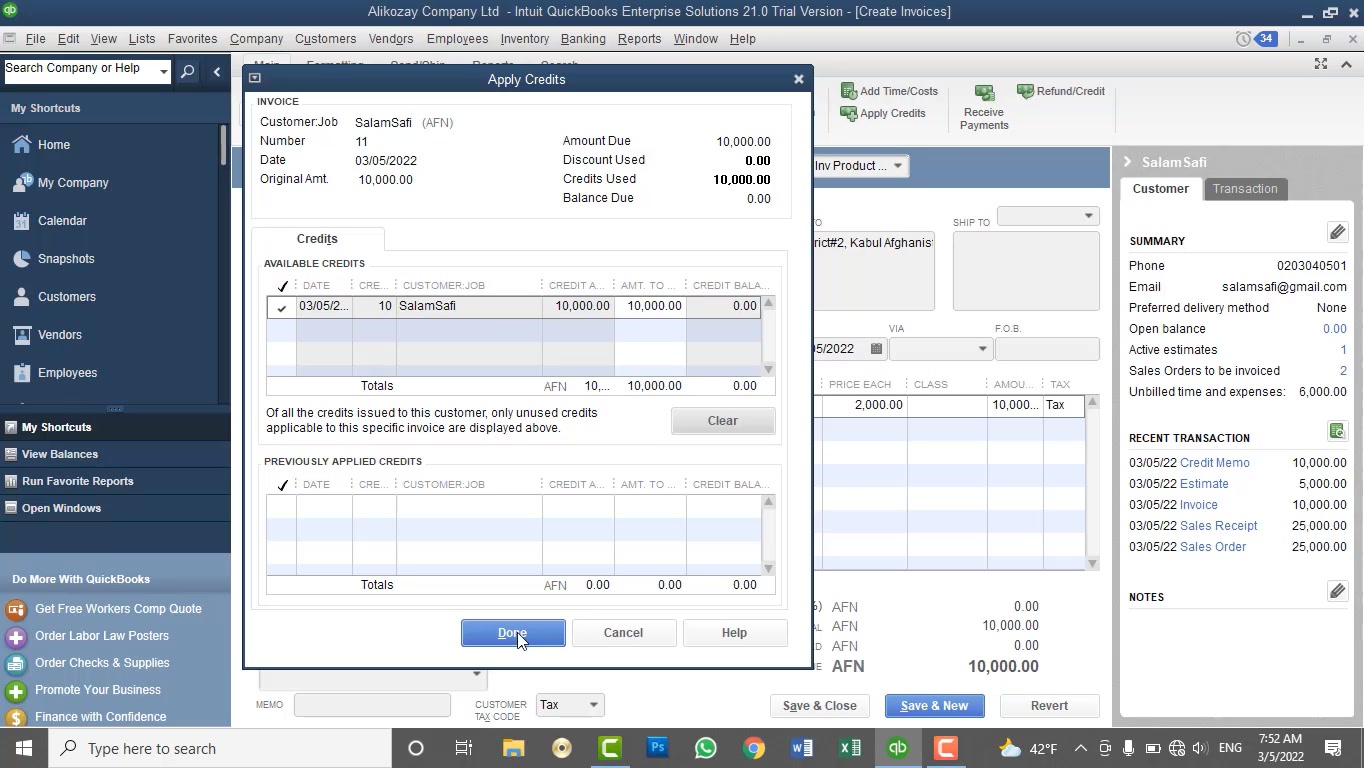1364x768 pixels.
Task: Open the Ship To dropdown
Action: [1088, 216]
